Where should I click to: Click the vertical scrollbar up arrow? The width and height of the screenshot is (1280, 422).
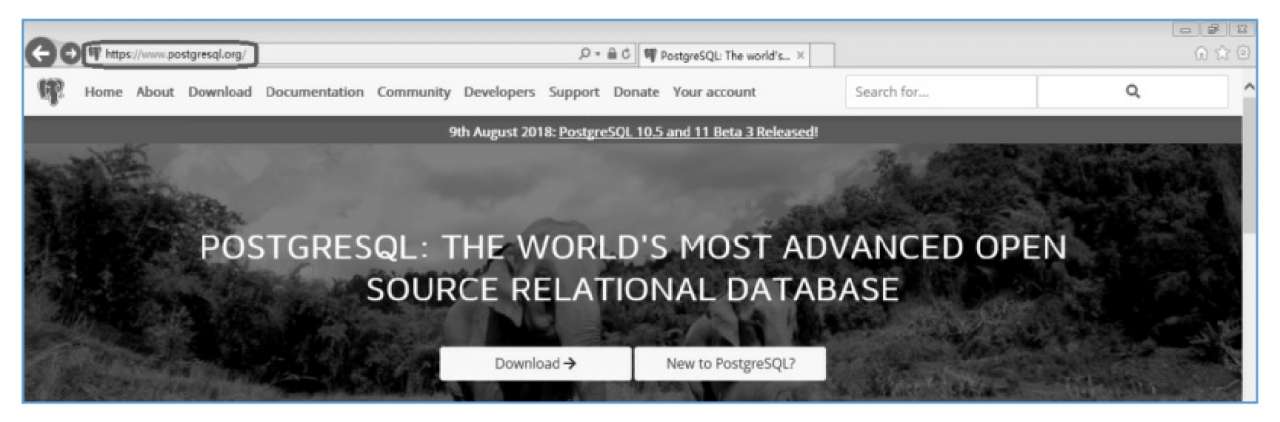click(x=1248, y=88)
